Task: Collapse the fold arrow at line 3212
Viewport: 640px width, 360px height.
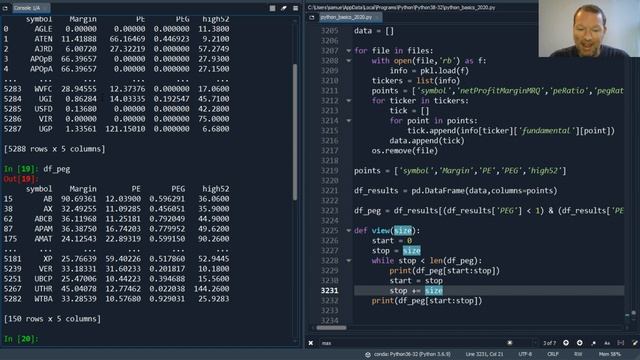Action: (349, 101)
